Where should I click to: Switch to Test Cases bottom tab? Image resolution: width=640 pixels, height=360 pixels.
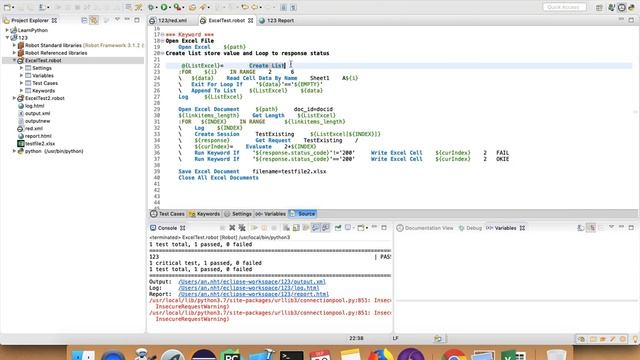pos(168,213)
